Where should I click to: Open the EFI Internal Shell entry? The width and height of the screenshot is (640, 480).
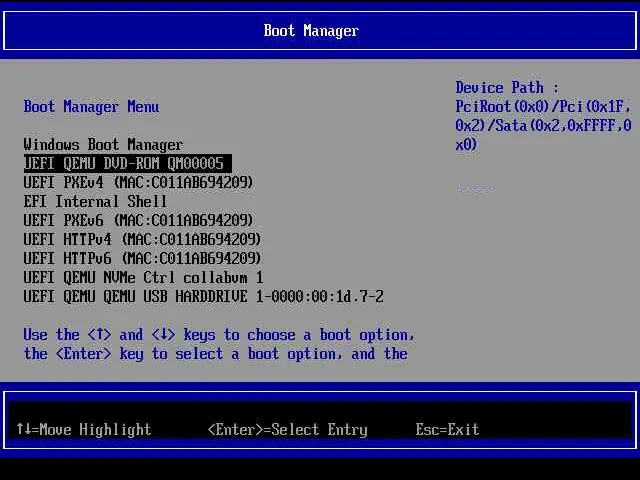coord(95,201)
